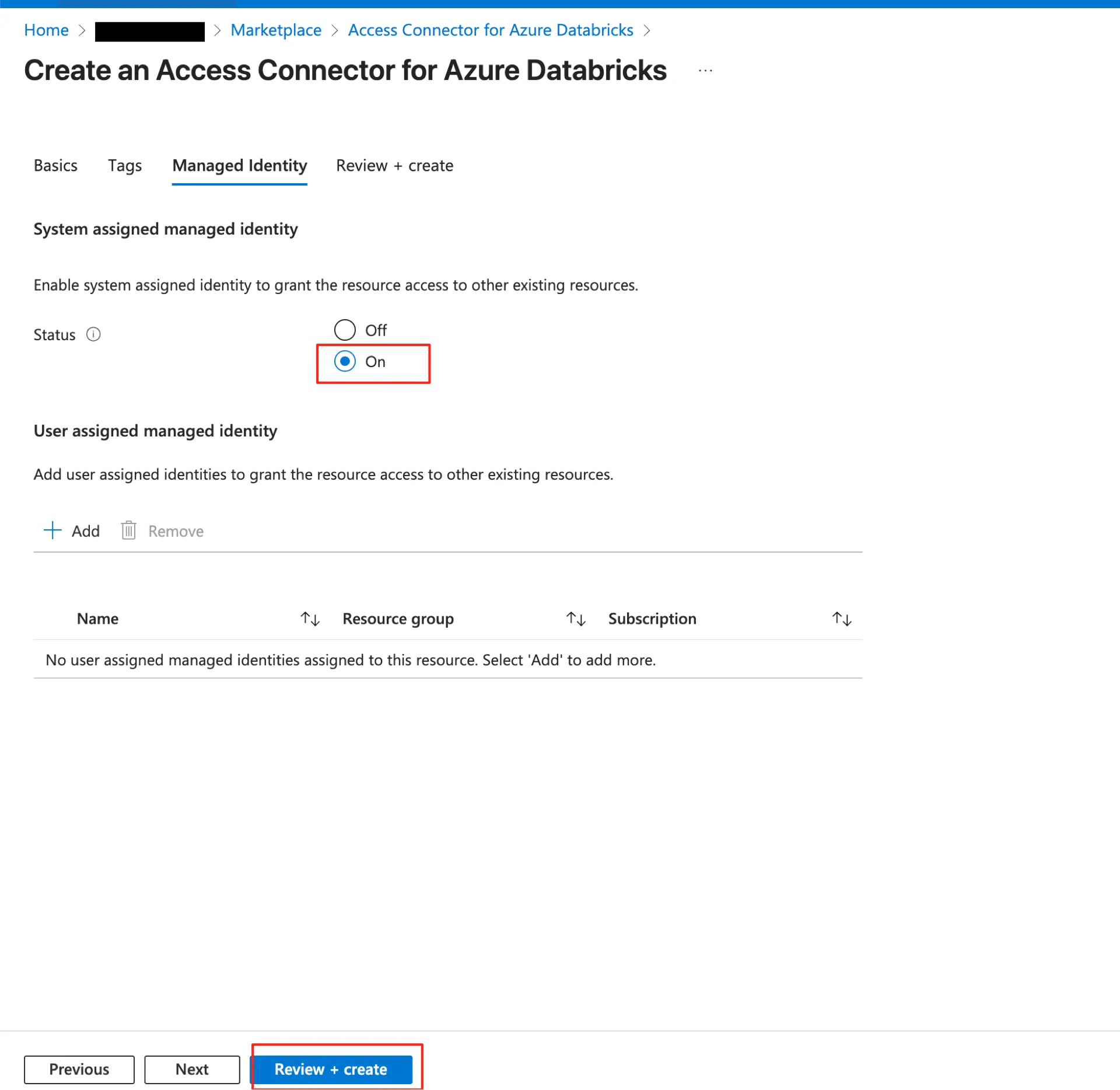Click Add user assigned identity
This screenshot has width=1120, height=1090.
coord(72,530)
